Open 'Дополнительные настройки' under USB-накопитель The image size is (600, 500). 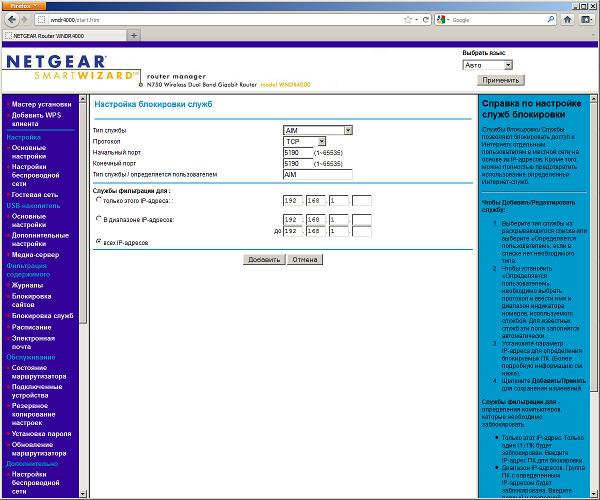40,239
